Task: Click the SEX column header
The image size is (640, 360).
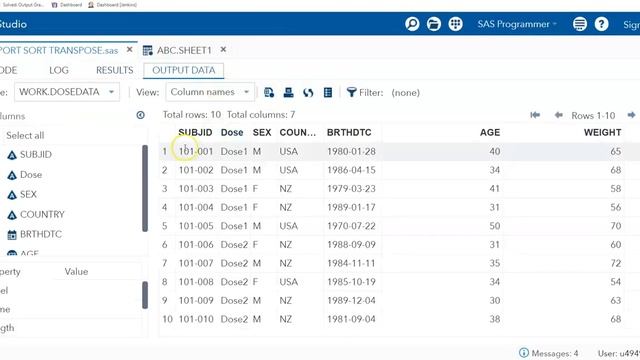Action: click(262, 132)
